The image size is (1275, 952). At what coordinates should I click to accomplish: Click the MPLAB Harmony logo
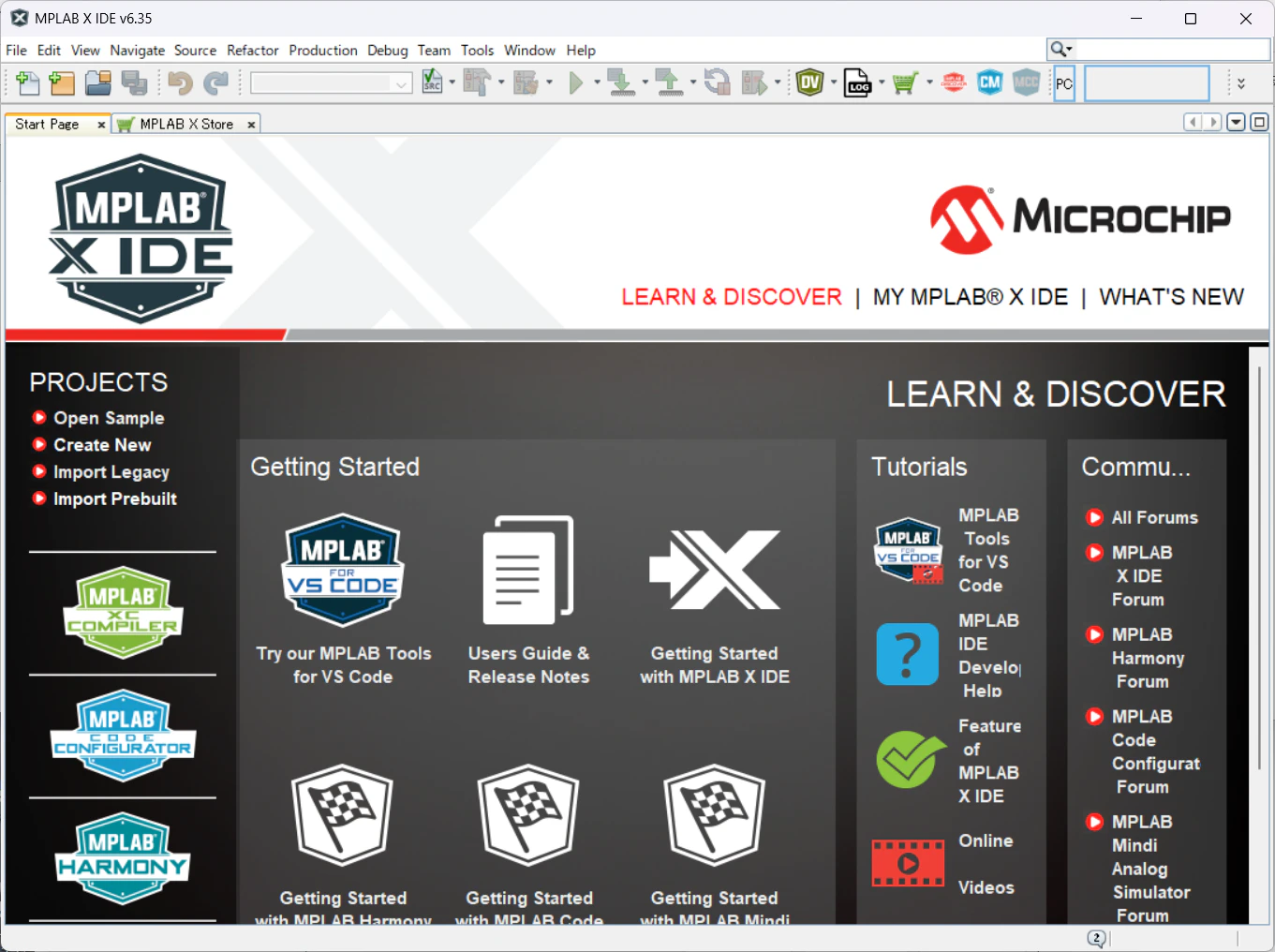pos(123,859)
